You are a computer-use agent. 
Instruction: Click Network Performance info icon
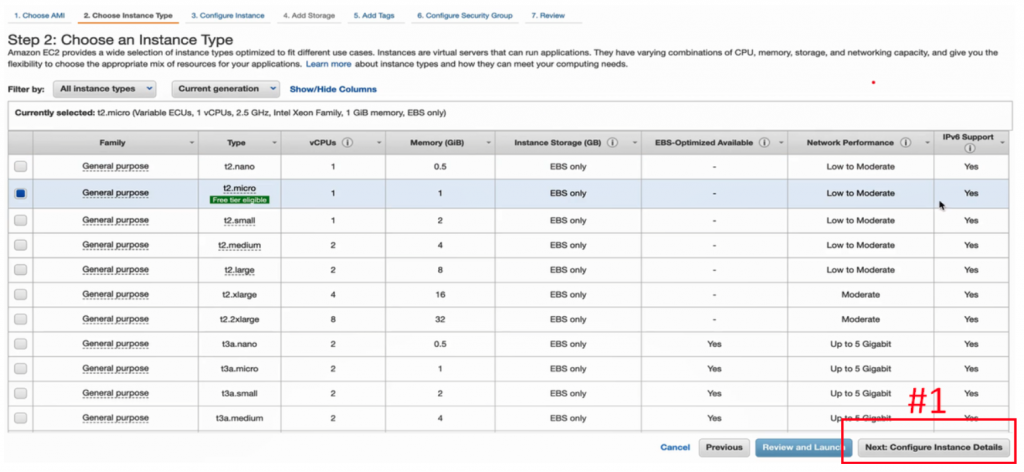point(904,143)
